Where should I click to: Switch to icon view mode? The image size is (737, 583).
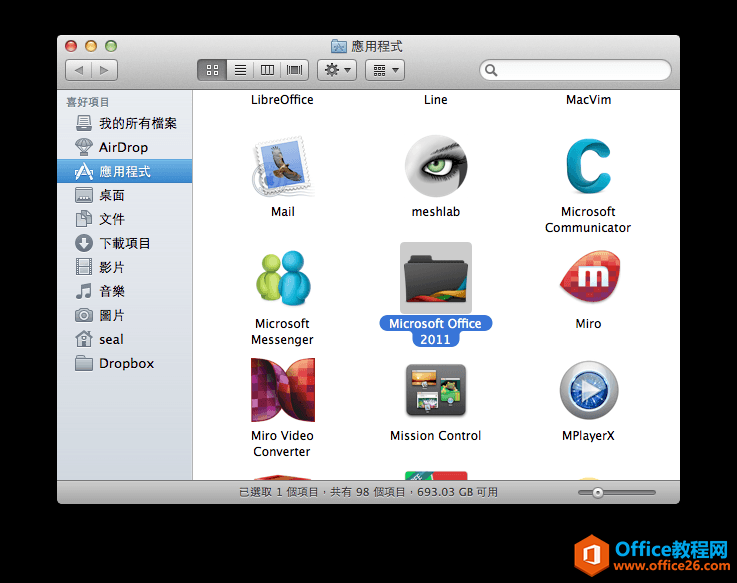[x=212, y=70]
